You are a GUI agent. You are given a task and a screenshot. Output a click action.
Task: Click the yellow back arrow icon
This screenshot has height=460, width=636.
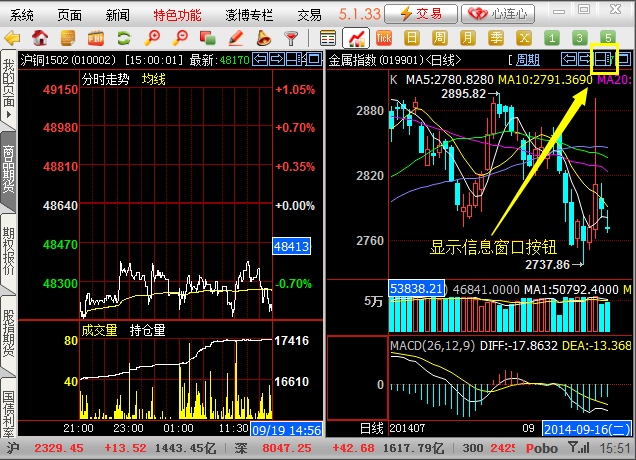(x=12, y=38)
